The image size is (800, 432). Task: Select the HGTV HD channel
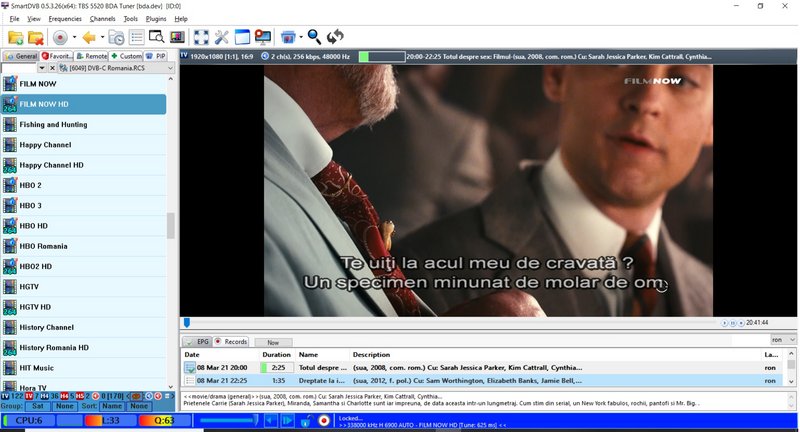(84, 307)
